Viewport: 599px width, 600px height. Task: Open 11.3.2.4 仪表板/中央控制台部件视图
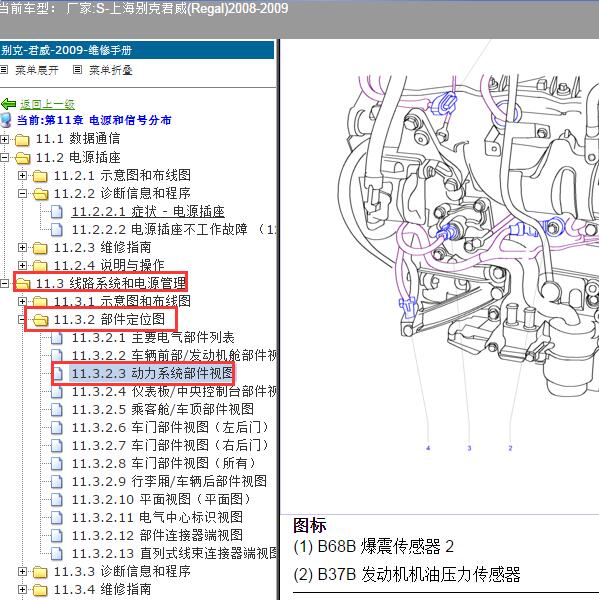[174, 391]
